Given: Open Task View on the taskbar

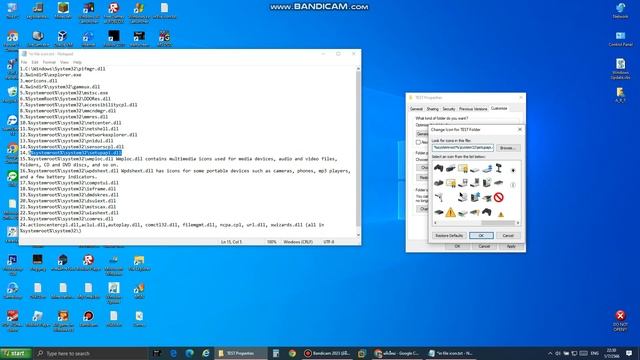Looking at the screenshot, I should (x=157, y=353).
